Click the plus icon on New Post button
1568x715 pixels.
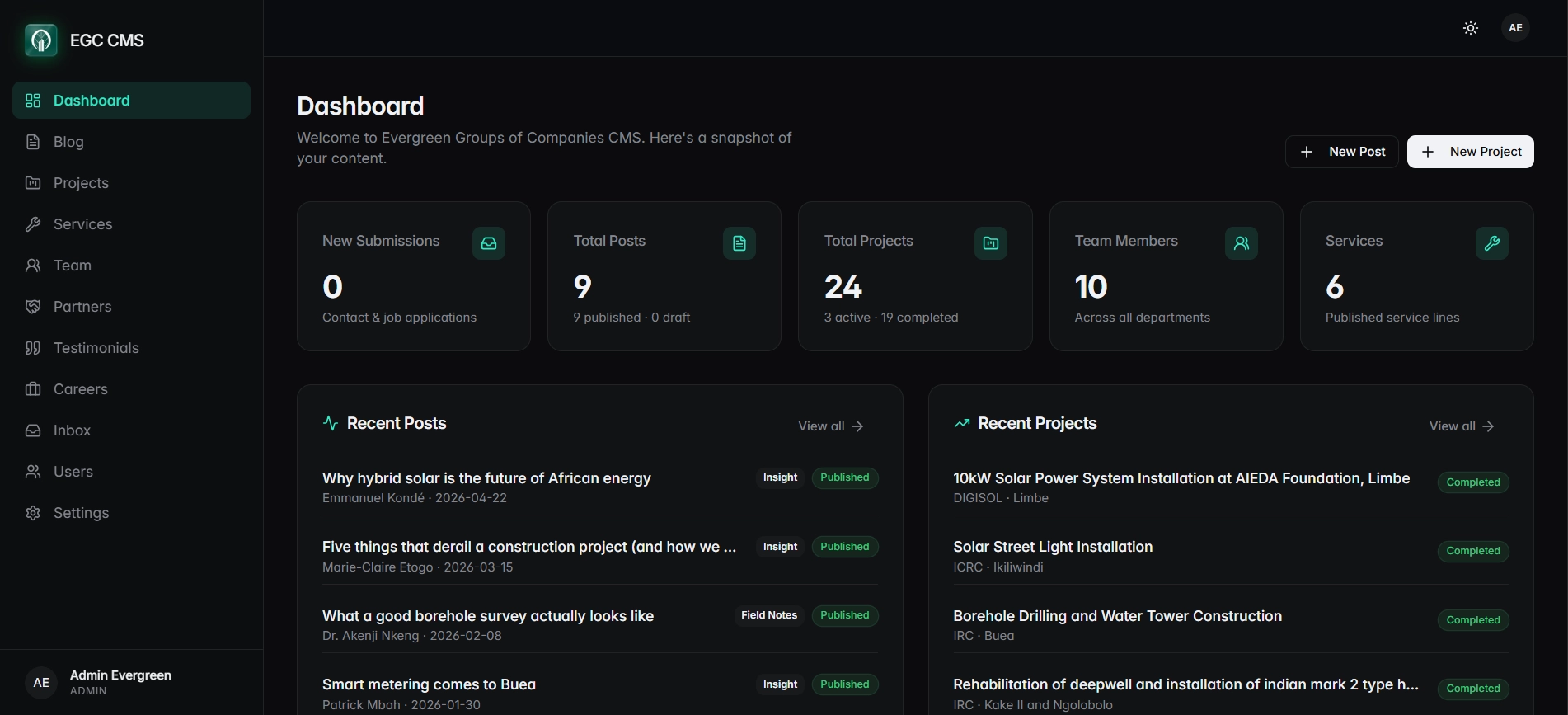[1307, 152]
